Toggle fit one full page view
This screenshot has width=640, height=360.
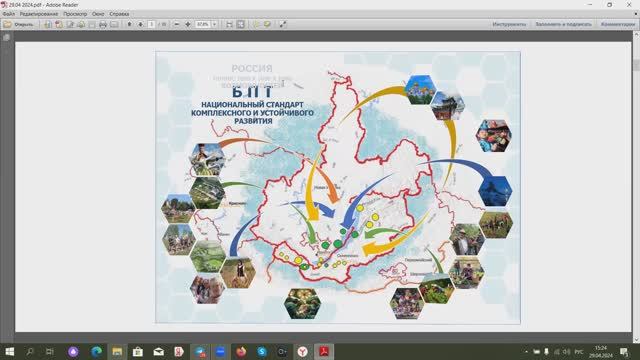[x=241, y=24]
